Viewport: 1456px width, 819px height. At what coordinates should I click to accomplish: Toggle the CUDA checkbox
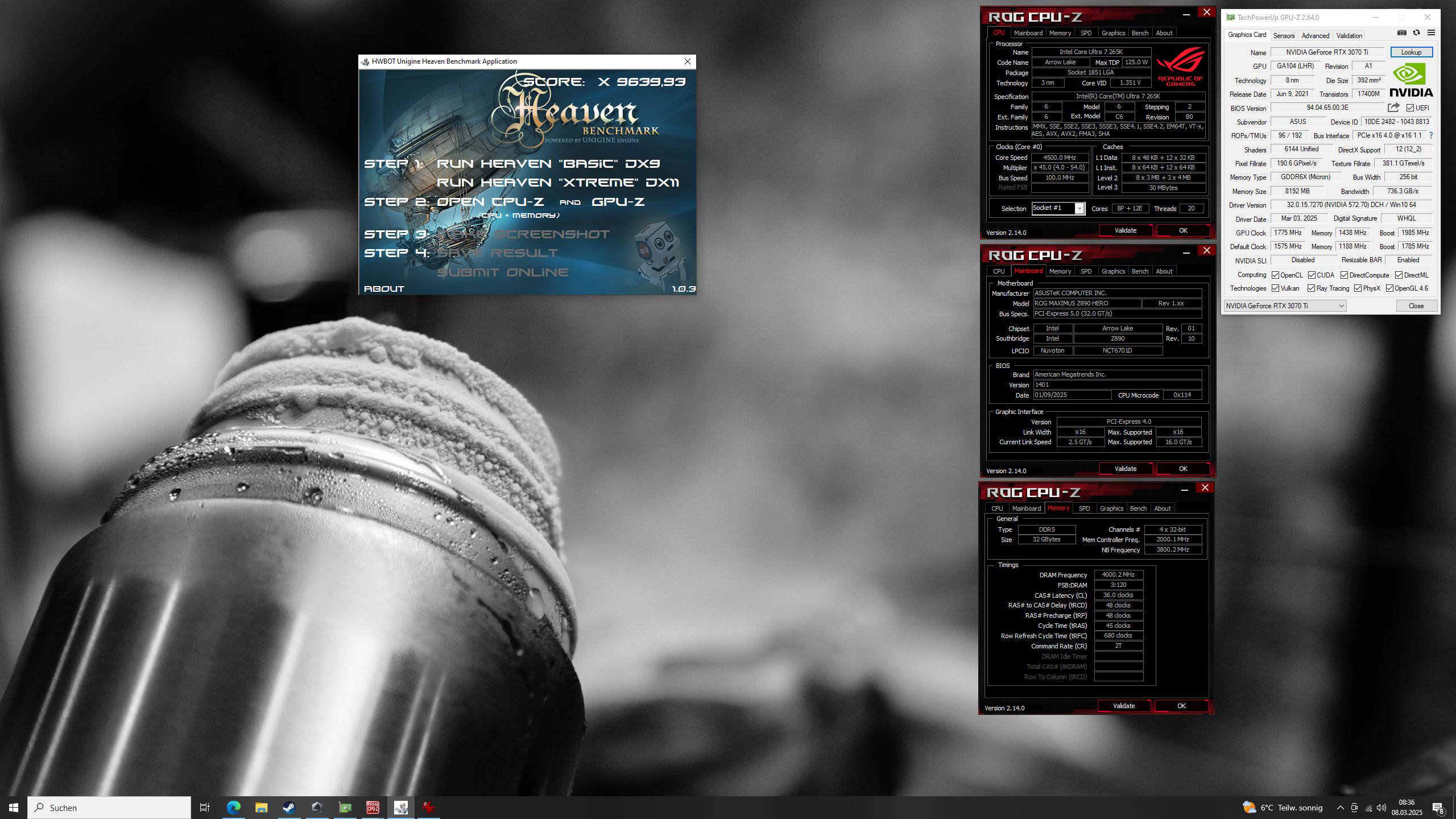[1312, 275]
